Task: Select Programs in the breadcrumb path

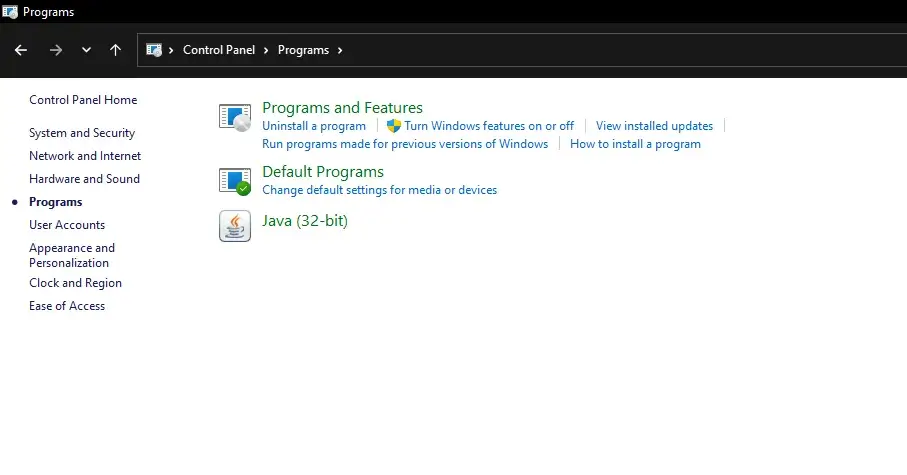Action: 303,50
